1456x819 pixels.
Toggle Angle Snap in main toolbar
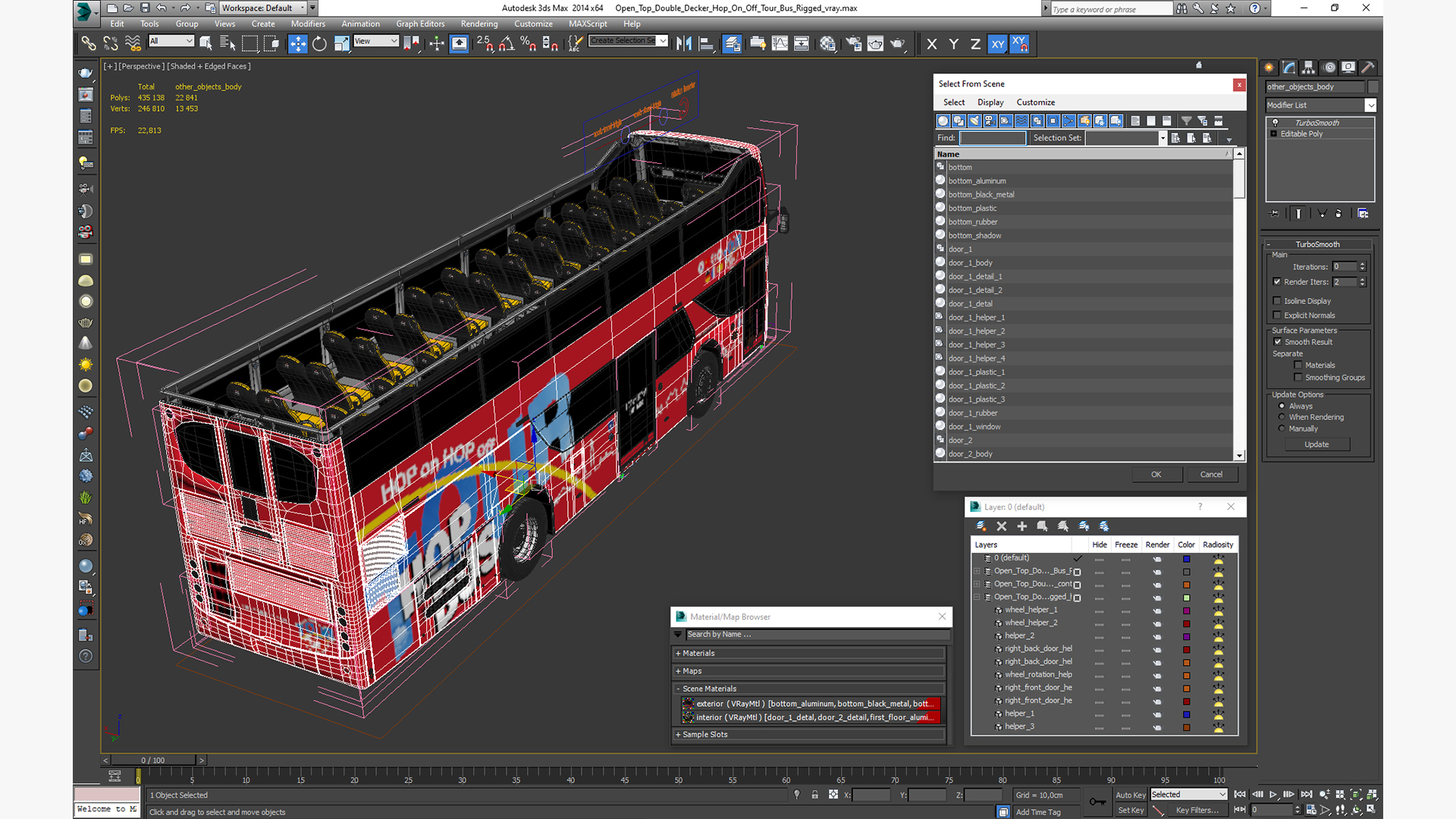[x=507, y=44]
